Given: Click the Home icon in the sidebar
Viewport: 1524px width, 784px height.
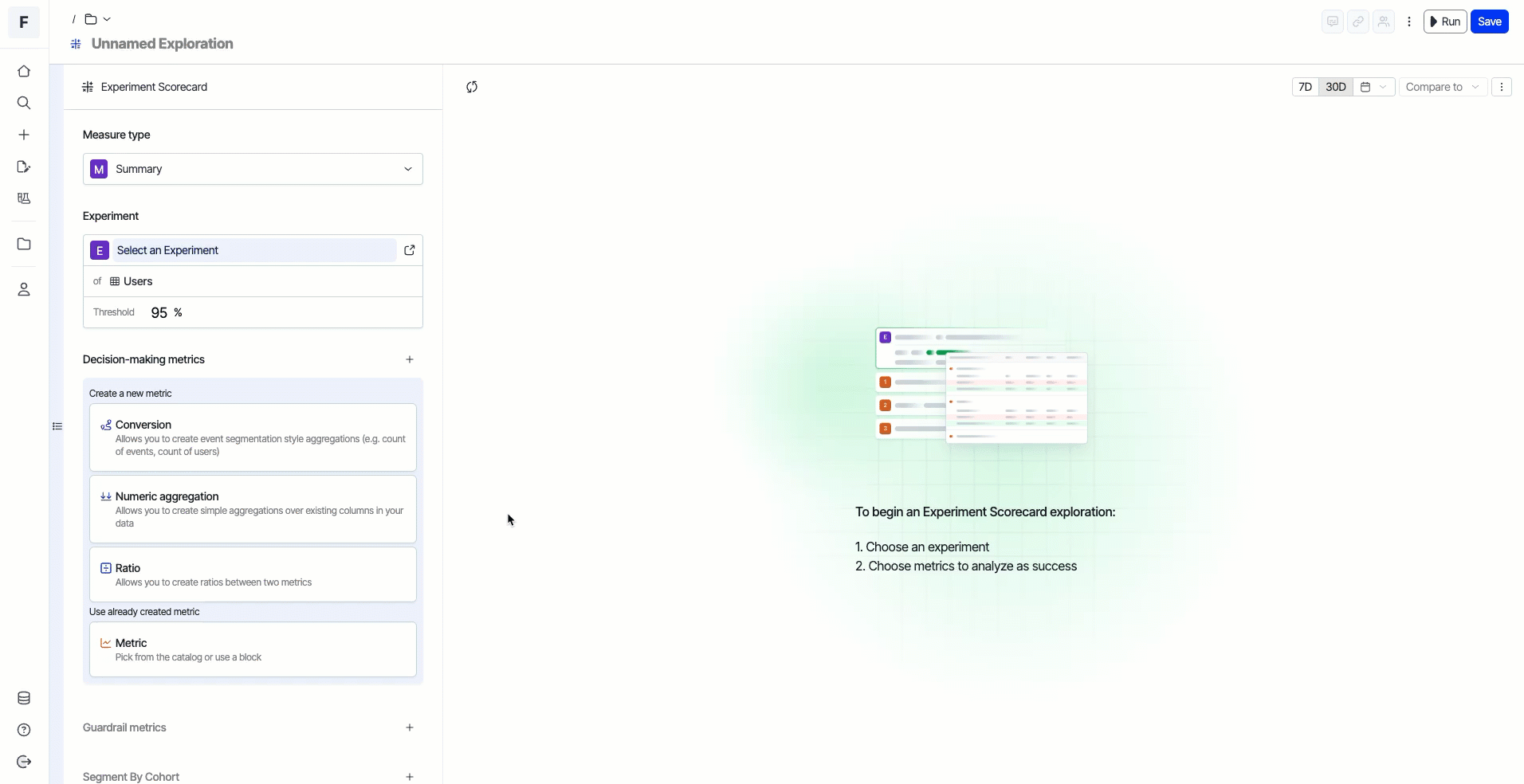Looking at the screenshot, I should 24,72.
